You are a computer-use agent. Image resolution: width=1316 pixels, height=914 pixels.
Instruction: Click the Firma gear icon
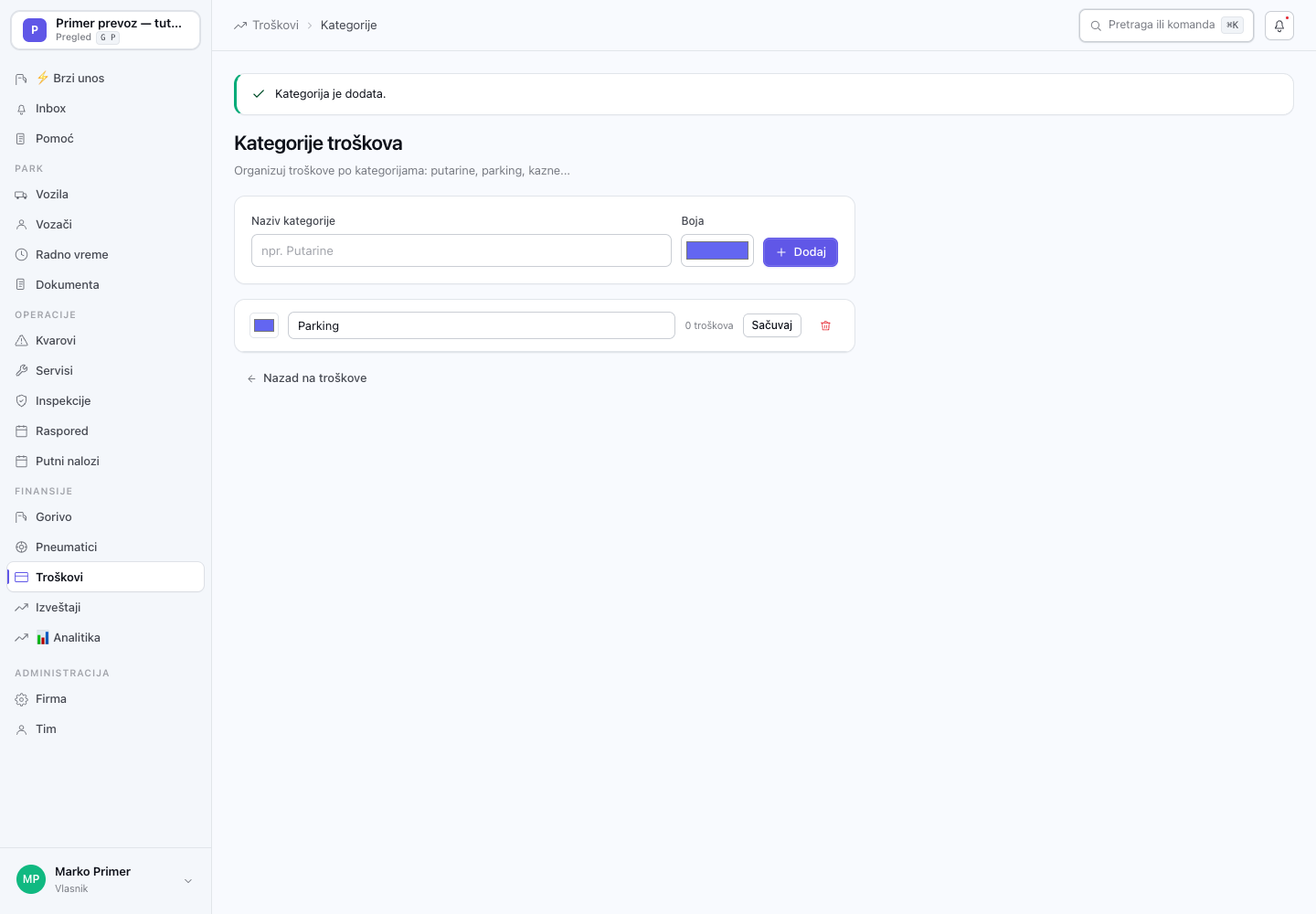pos(21,699)
